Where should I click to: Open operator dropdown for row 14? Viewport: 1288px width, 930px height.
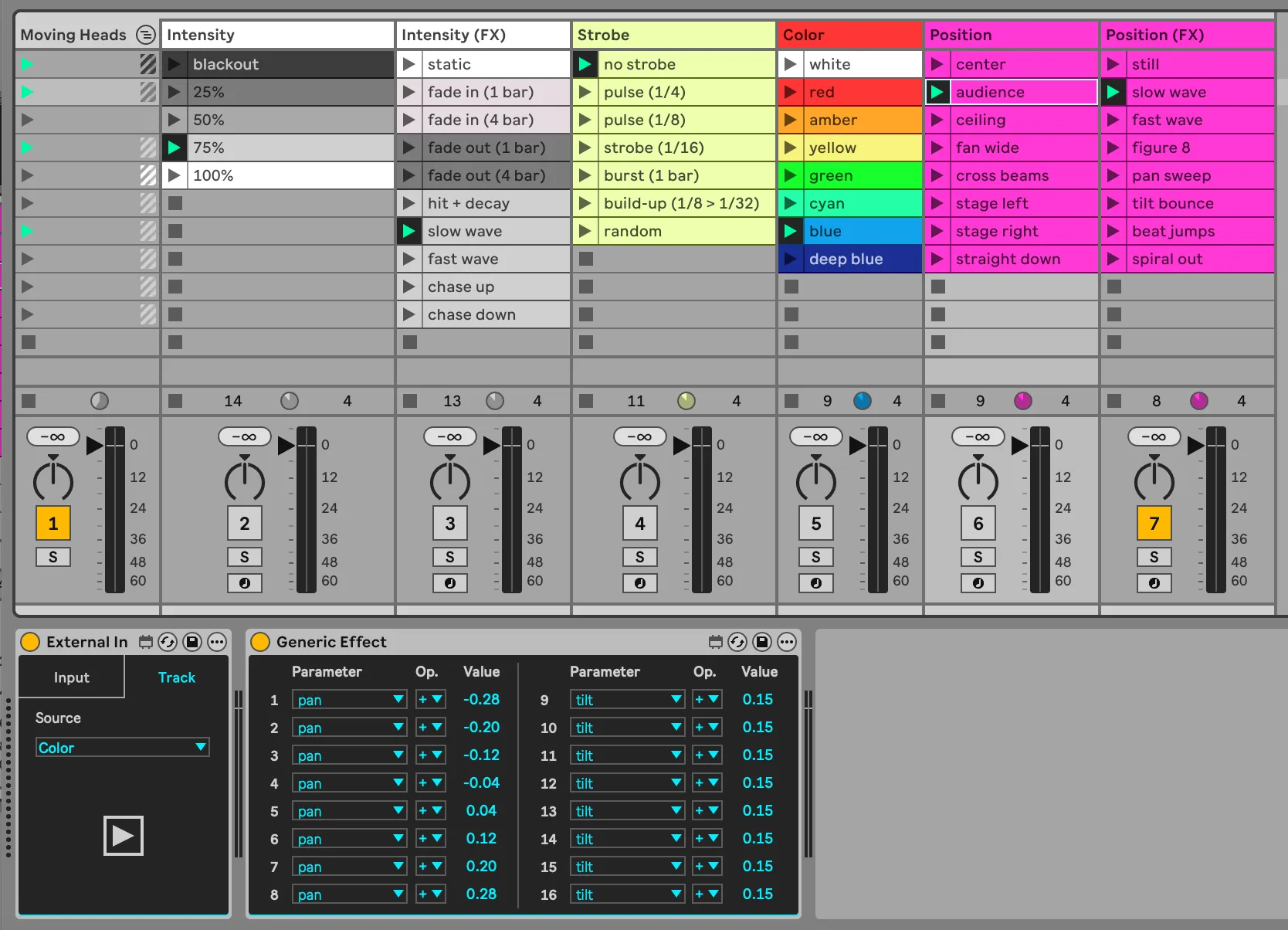pos(707,839)
